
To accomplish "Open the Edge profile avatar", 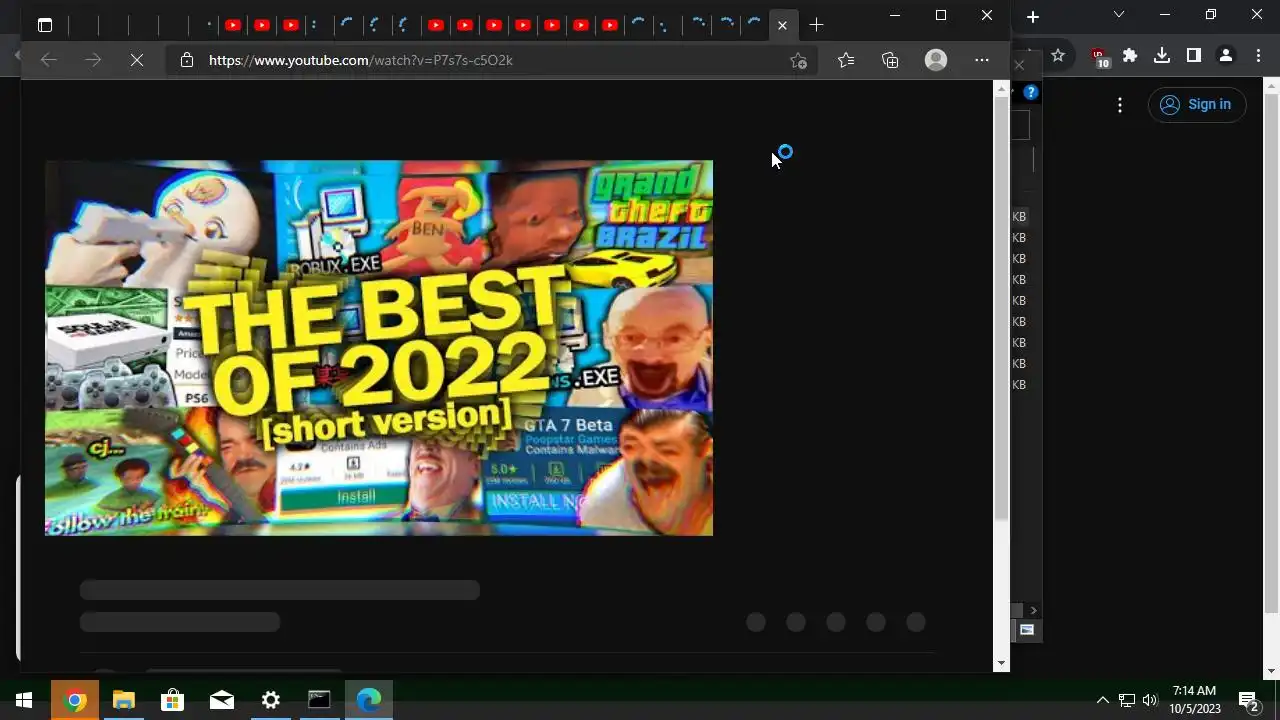I will (936, 60).
